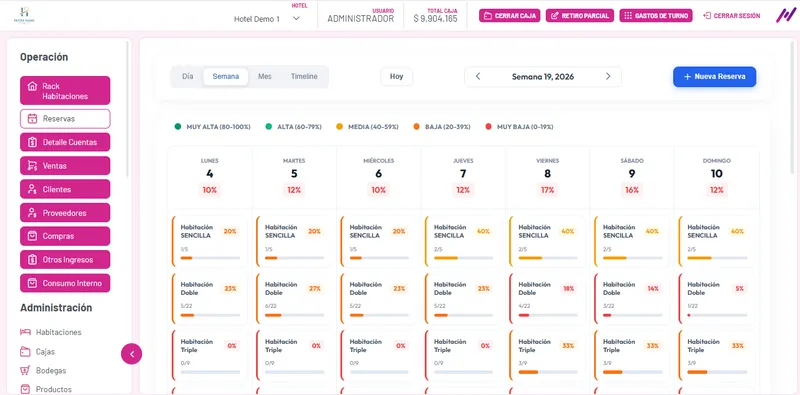Image resolution: width=800 pixels, height=395 pixels.
Task: Click the Miércoles 6 day header
Action: [379, 178]
